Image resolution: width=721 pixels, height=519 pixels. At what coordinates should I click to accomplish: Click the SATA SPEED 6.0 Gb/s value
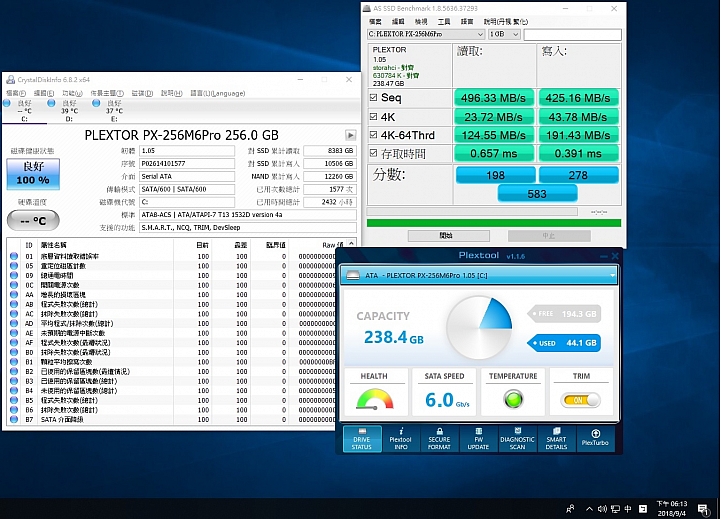click(446, 400)
